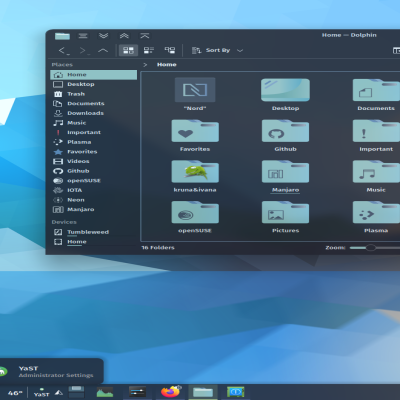This screenshot has height=400, width=400.
Task: Click the Devices section header
Action: click(x=64, y=222)
